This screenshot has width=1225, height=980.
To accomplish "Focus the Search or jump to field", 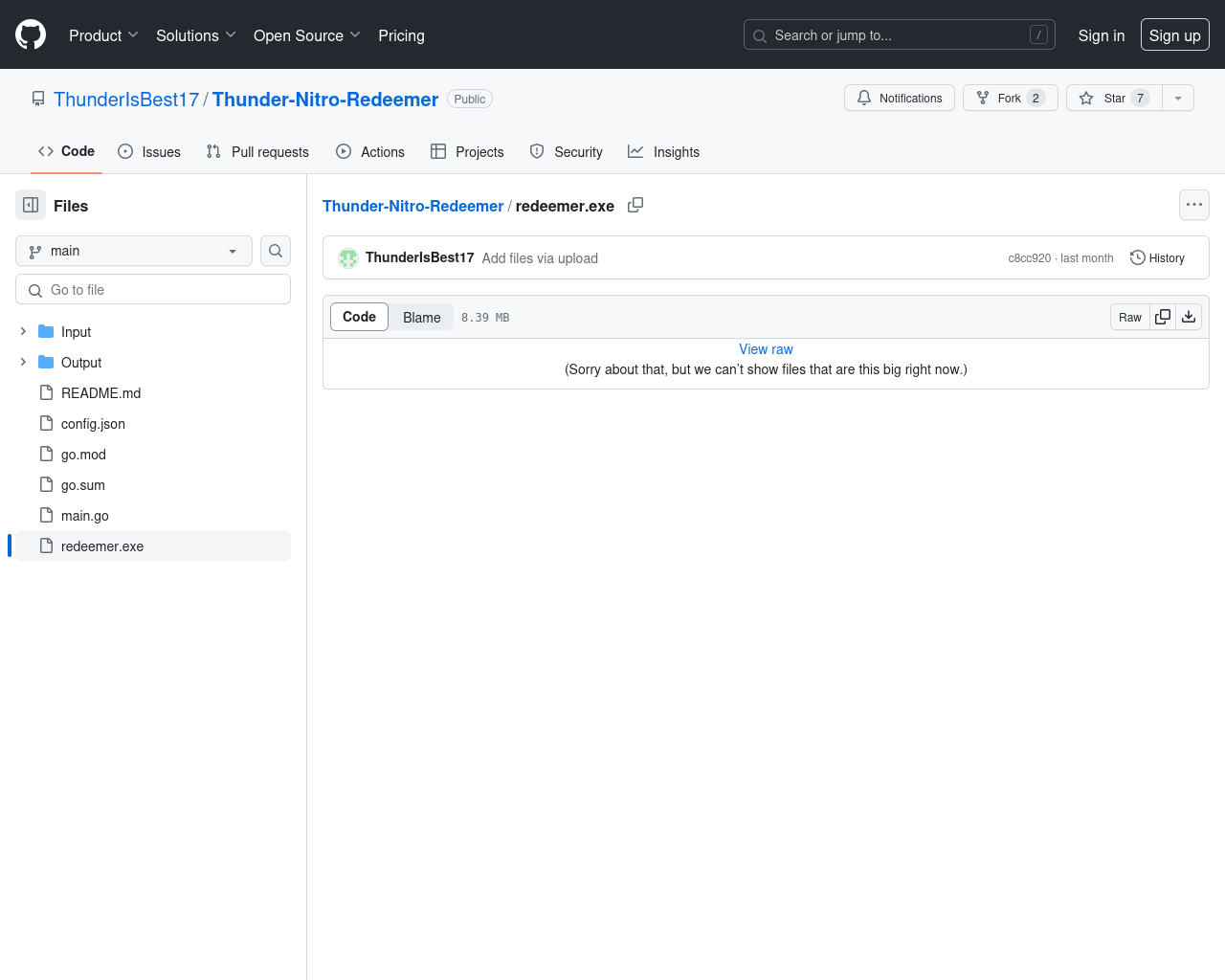I will [x=899, y=34].
